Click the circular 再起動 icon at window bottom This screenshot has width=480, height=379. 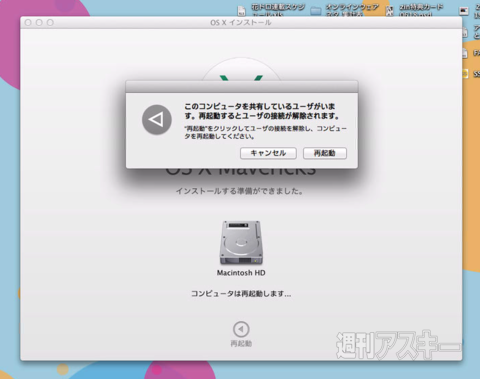241,329
